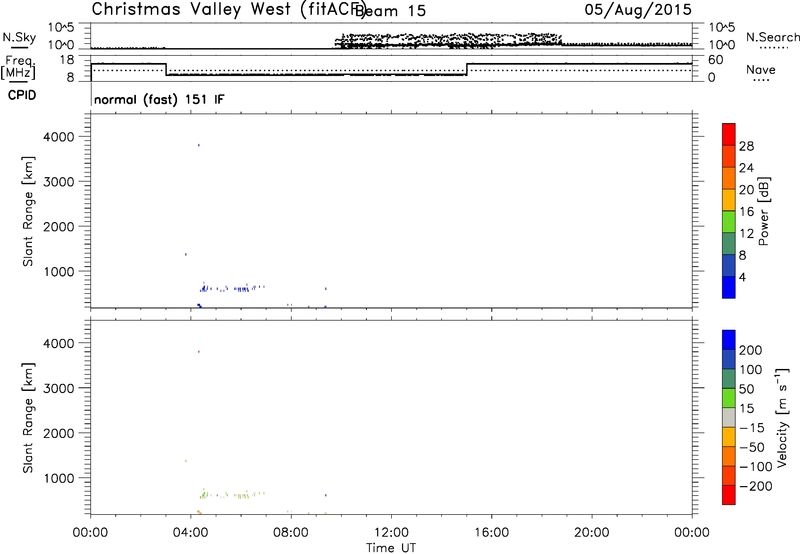Click the '3000' tick in velocity panel

[x=59, y=388]
